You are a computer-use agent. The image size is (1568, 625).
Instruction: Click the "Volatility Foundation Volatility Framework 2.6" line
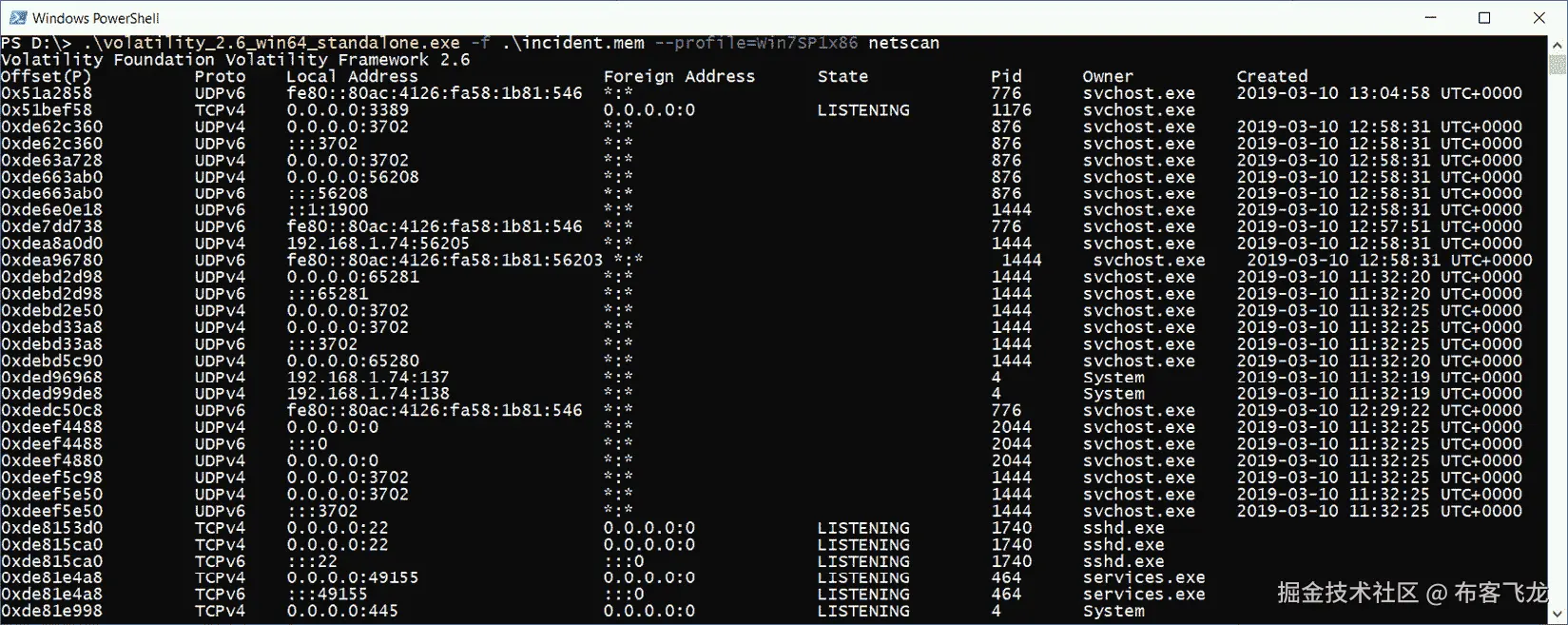pyautogui.click(x=235, y=59)
